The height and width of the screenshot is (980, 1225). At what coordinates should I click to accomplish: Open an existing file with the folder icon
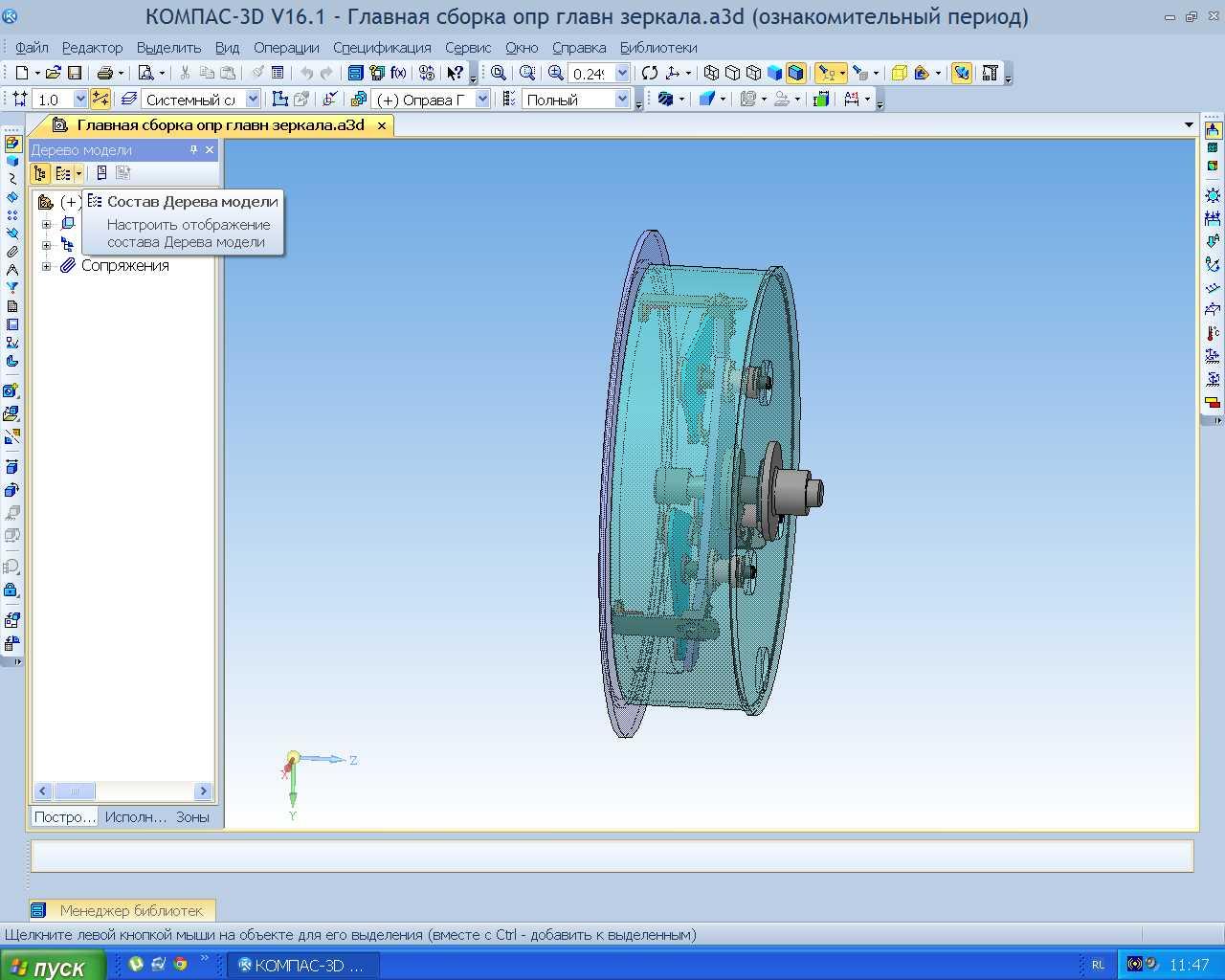[x=54, y=73]
